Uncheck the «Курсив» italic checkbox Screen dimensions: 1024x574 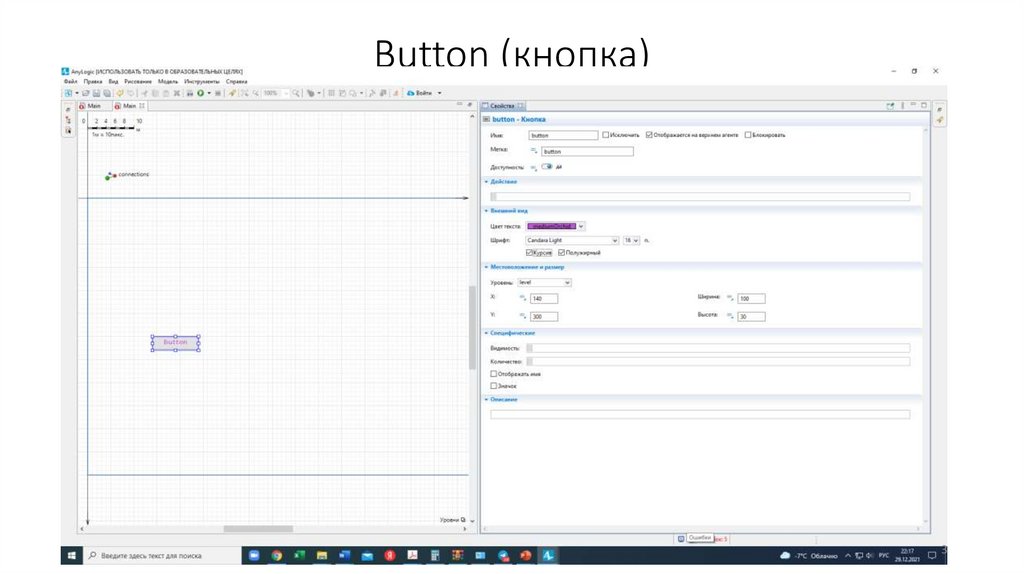[x=529, y=253]
